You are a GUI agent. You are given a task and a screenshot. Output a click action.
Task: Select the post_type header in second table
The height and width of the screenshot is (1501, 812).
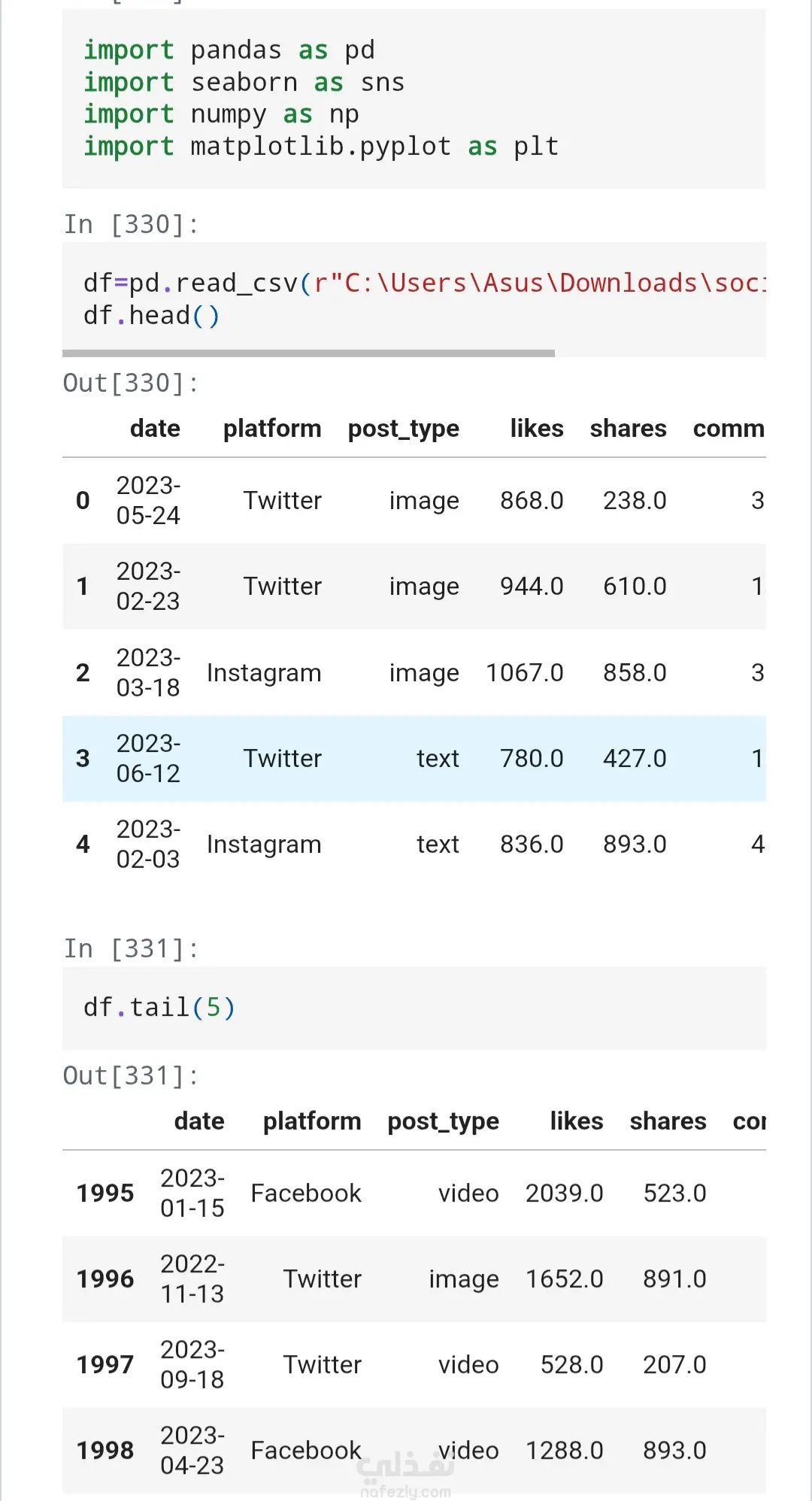[444, 1121]
